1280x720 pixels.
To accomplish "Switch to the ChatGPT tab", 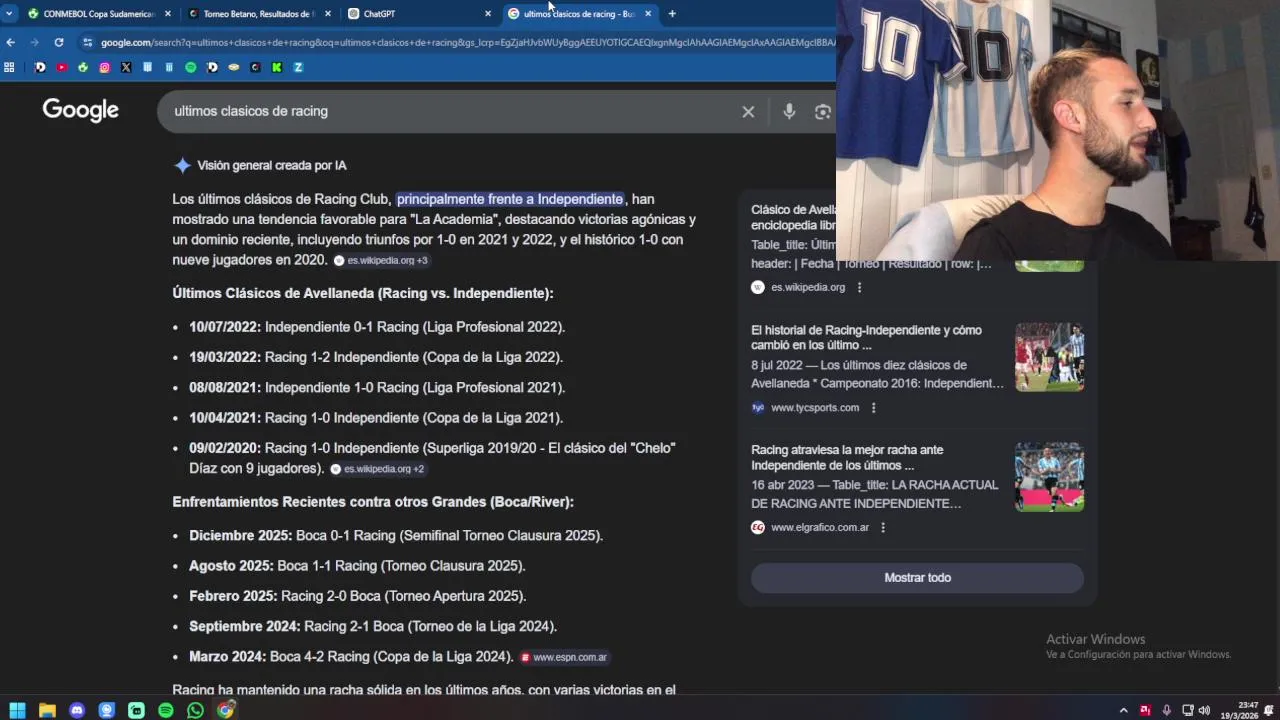I will pos(418,14).
